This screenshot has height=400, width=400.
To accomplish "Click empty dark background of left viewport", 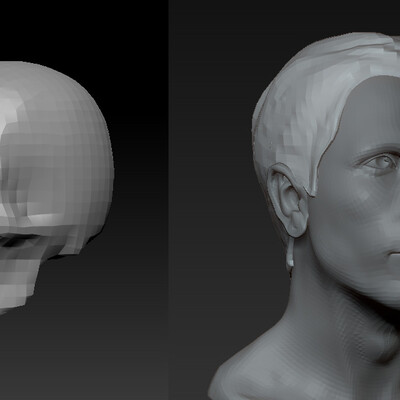I will coord(100,333).
